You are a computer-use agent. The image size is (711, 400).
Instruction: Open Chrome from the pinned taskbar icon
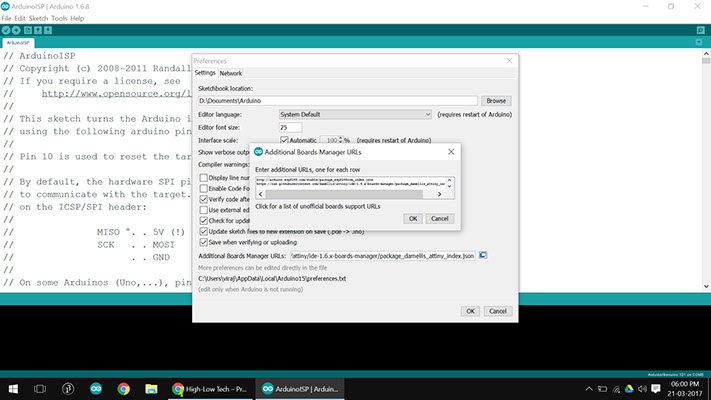tap(123, 389)
